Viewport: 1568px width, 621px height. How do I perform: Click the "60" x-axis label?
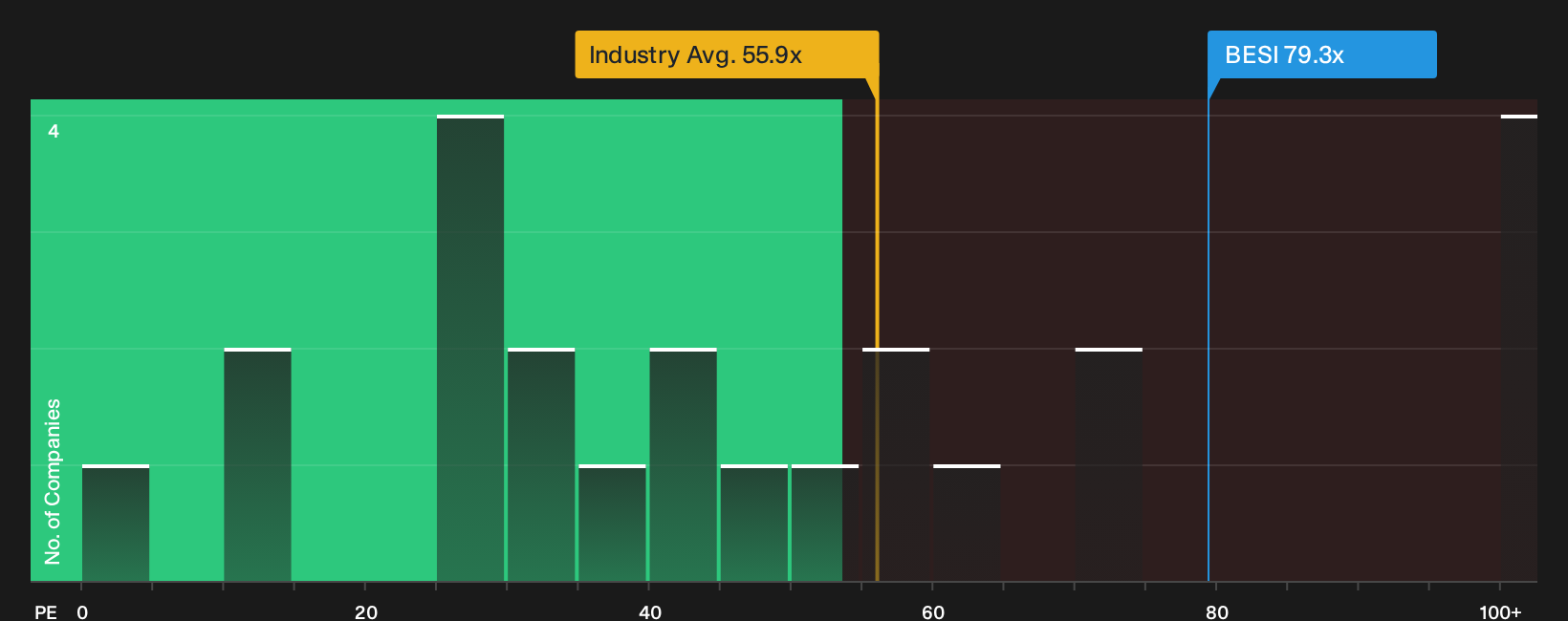point(933,611)
